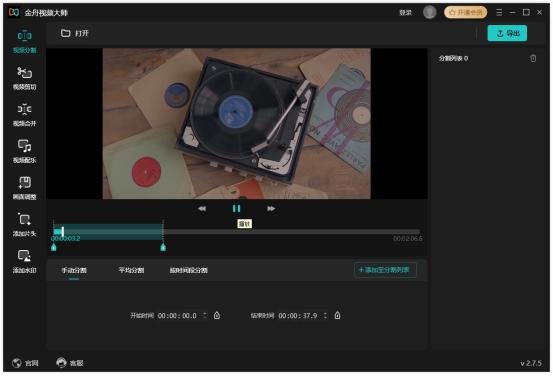The height and width of the screenshot is (376, 553).
Task: Click the 导出 export button
Action: pos(507,33)
